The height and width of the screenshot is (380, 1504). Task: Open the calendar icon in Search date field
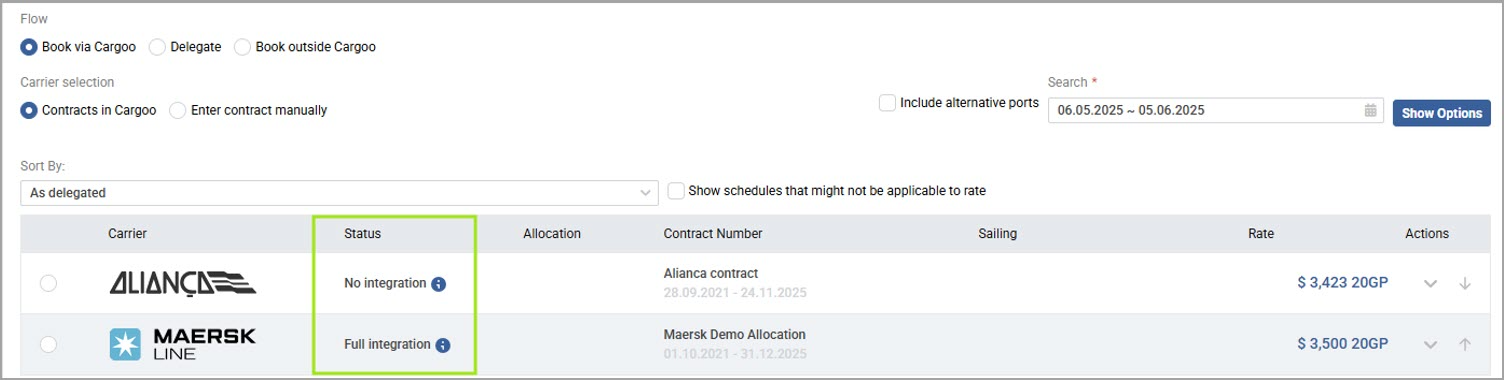click(x=1371, y=111)
